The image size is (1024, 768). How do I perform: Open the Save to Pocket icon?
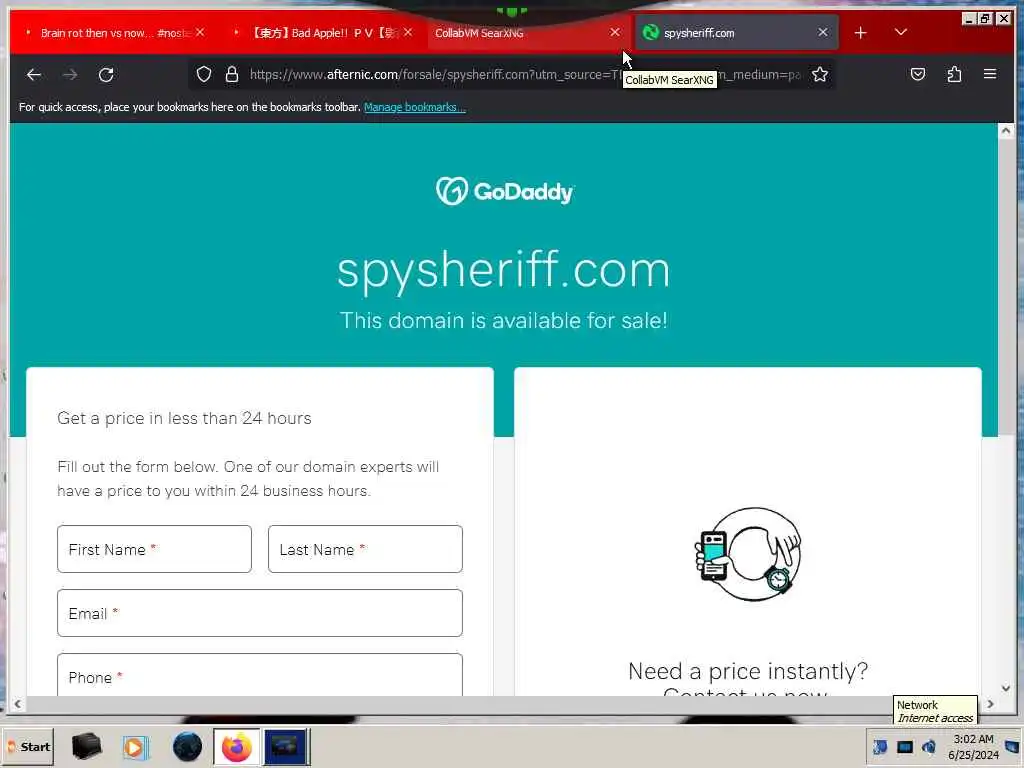(x=918, y=74)
